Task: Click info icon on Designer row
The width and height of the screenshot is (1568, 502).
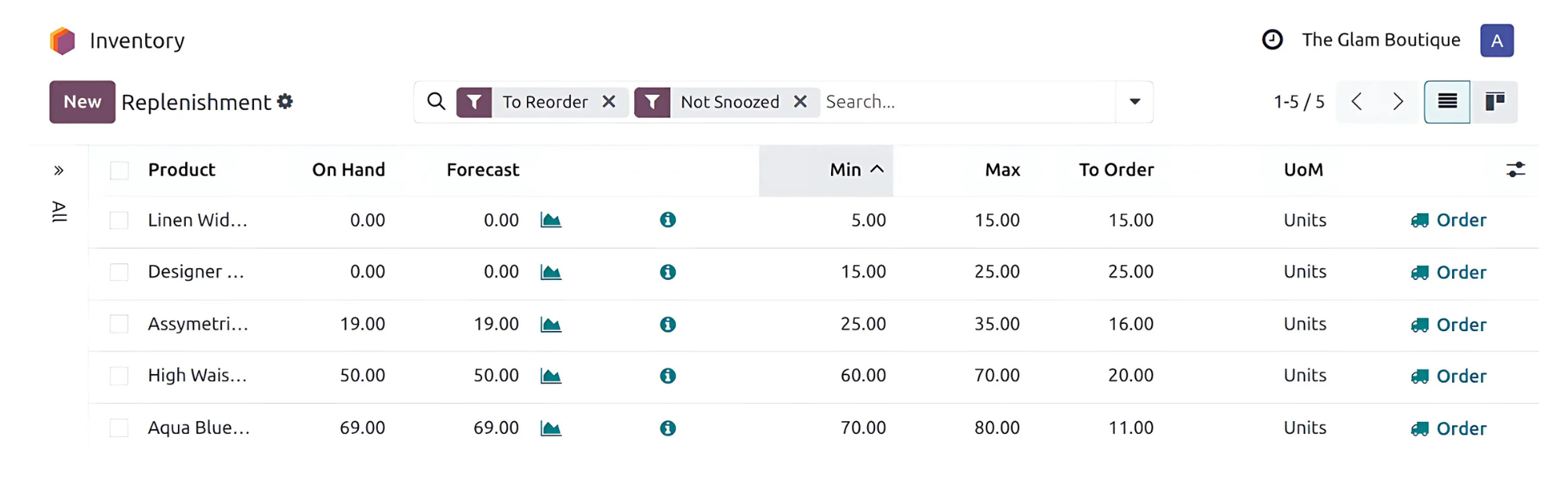Action: 667,272
